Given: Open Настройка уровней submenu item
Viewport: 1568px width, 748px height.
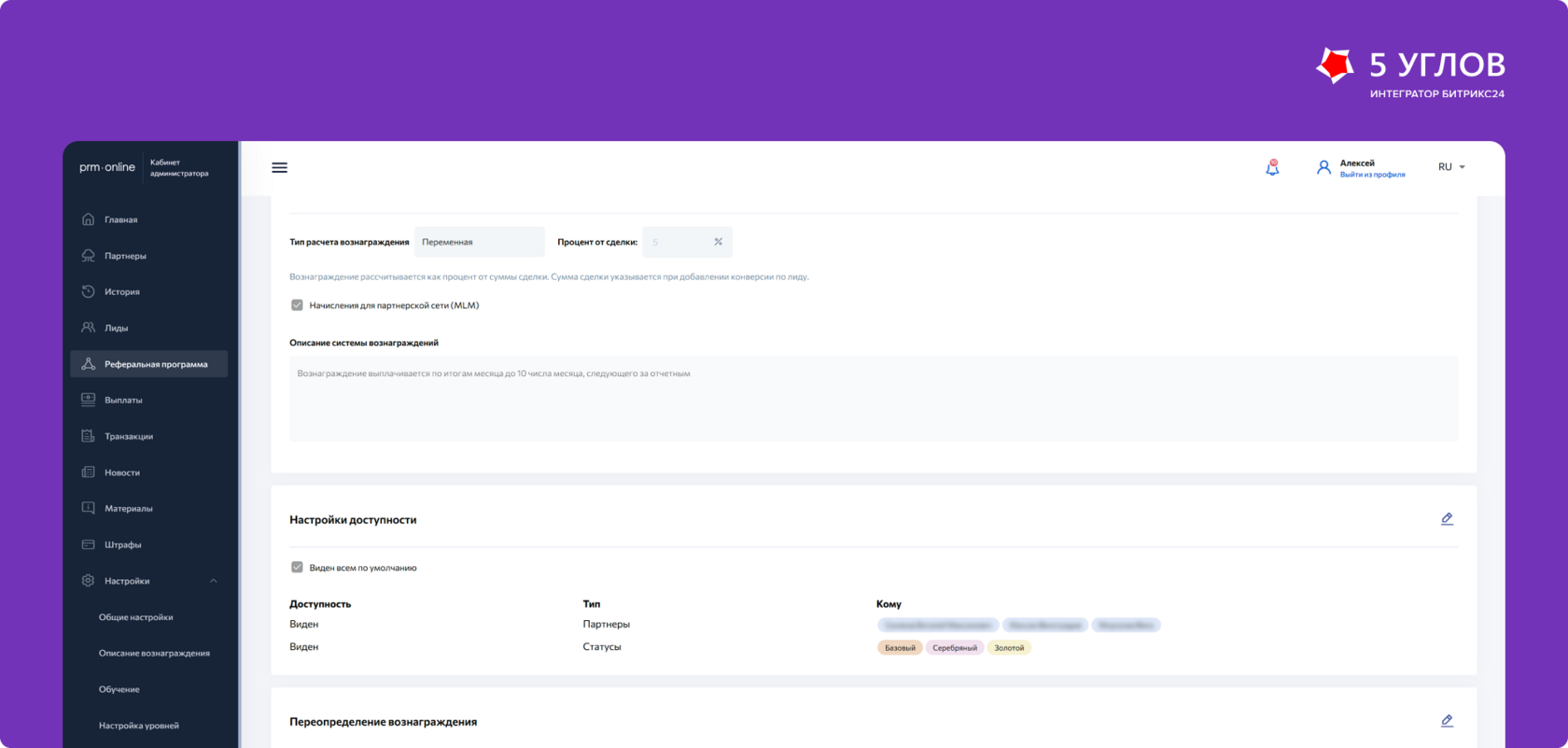Looking at the screenshot, I should click(x=139, y=726).
